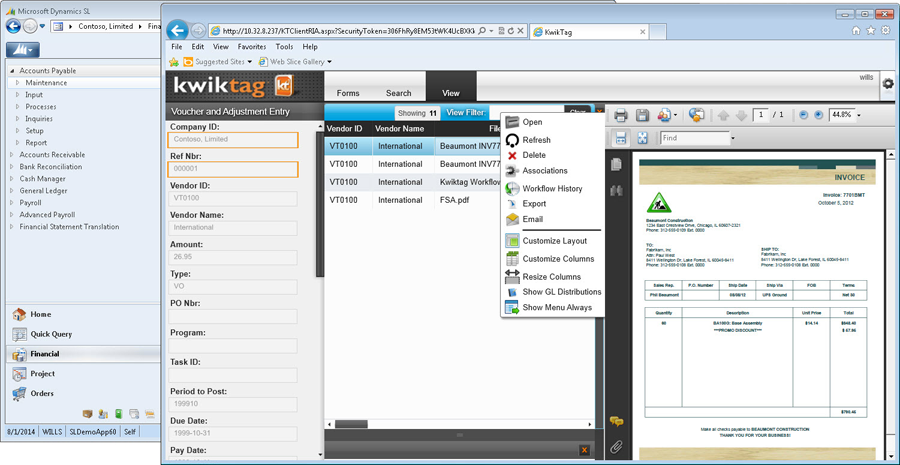Click the worker icon in Dynamics SL pane
Screen dimensions: 900x465
pos(103,413)
